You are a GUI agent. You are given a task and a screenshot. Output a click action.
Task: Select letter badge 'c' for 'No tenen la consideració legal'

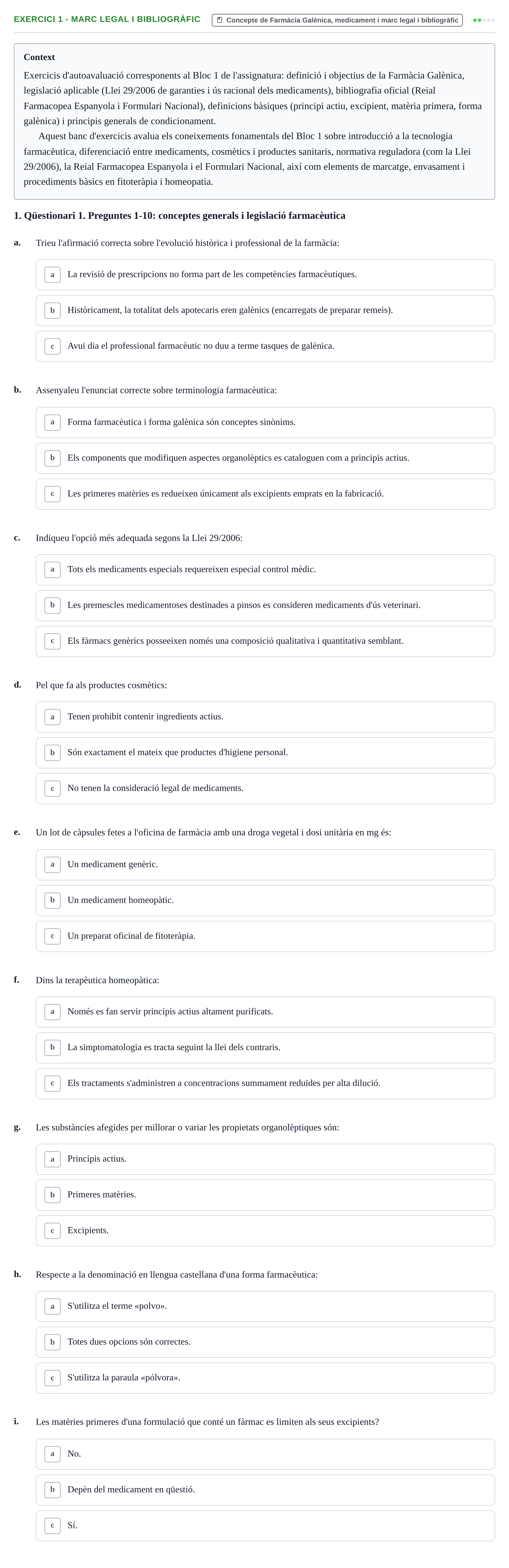(52, 788)
